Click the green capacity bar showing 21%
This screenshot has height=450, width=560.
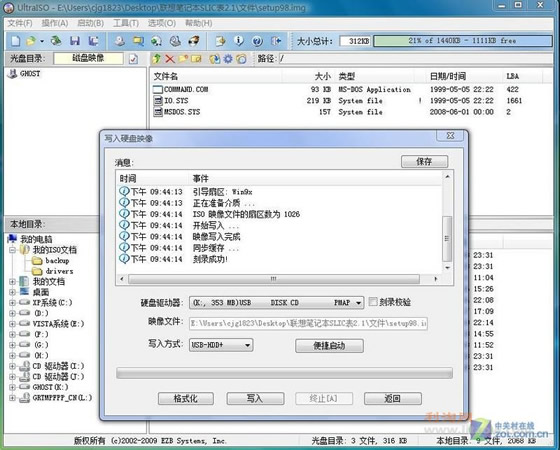tap(462, 41)
